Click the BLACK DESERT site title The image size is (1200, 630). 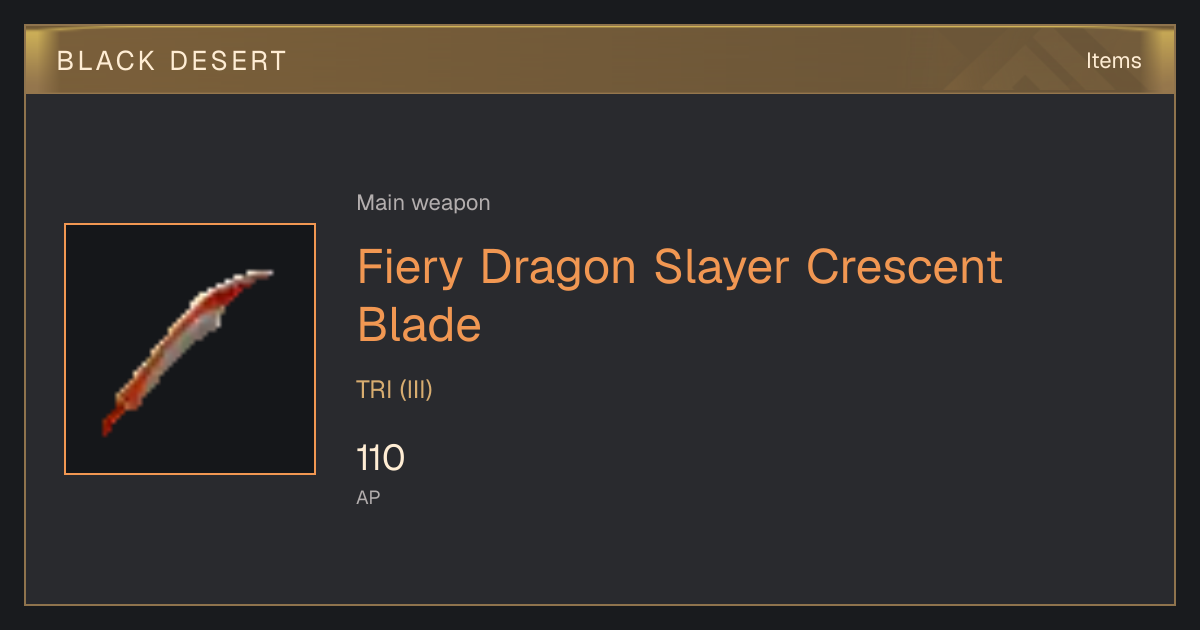pos(172,61)
